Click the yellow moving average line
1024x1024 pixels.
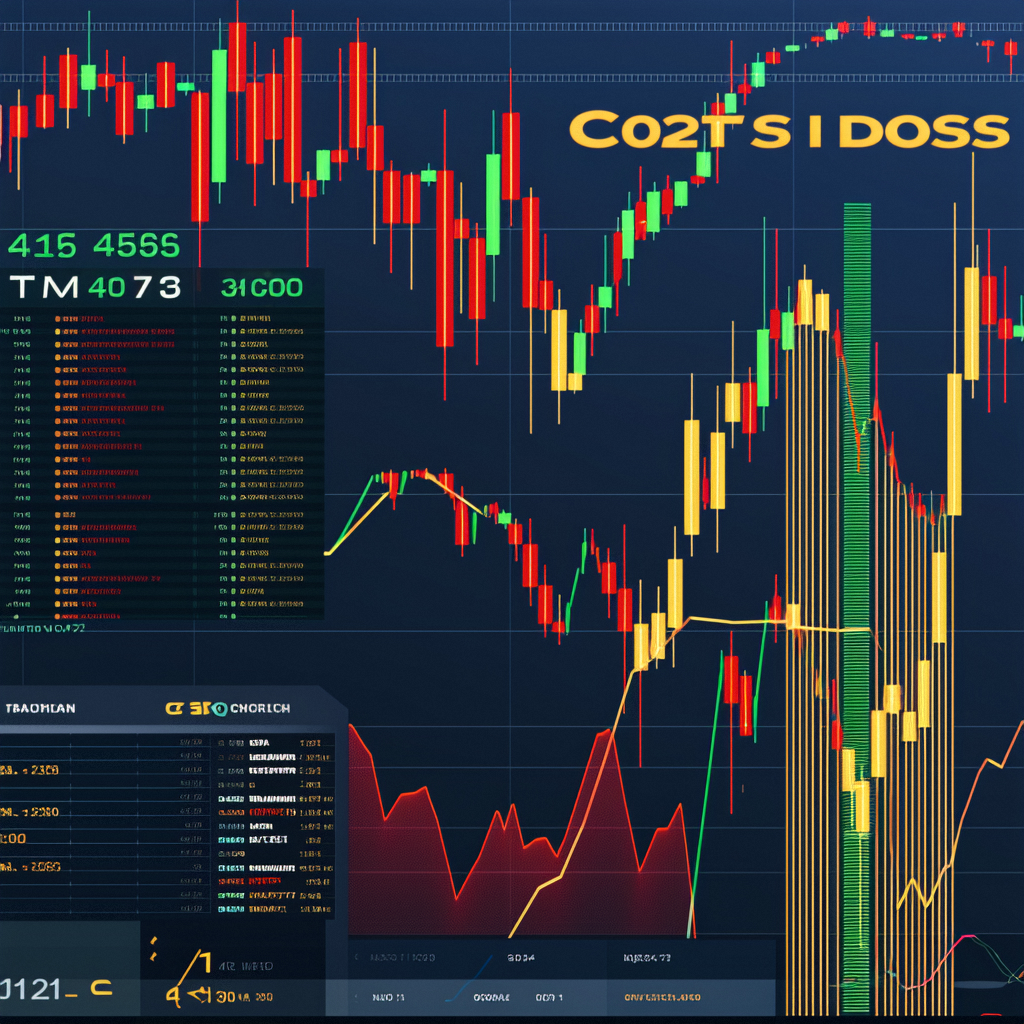point(730,622)
